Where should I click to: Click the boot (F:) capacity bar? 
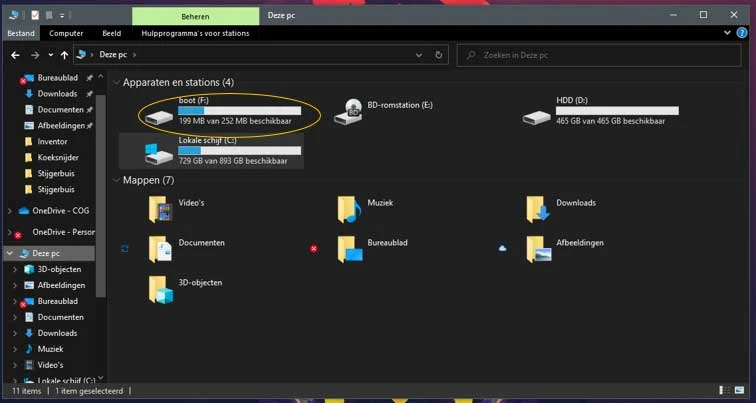click(x=240, y=111)
